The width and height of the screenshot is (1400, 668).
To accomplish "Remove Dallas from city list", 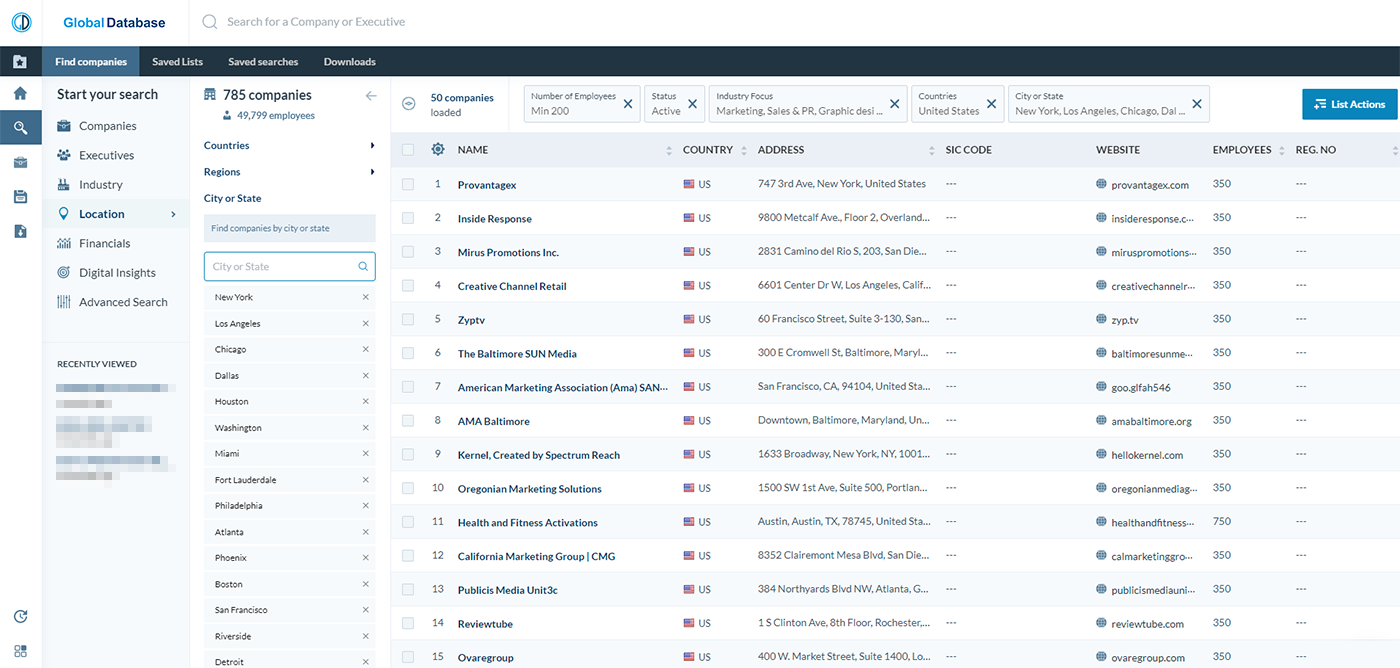I will point(365,375).
